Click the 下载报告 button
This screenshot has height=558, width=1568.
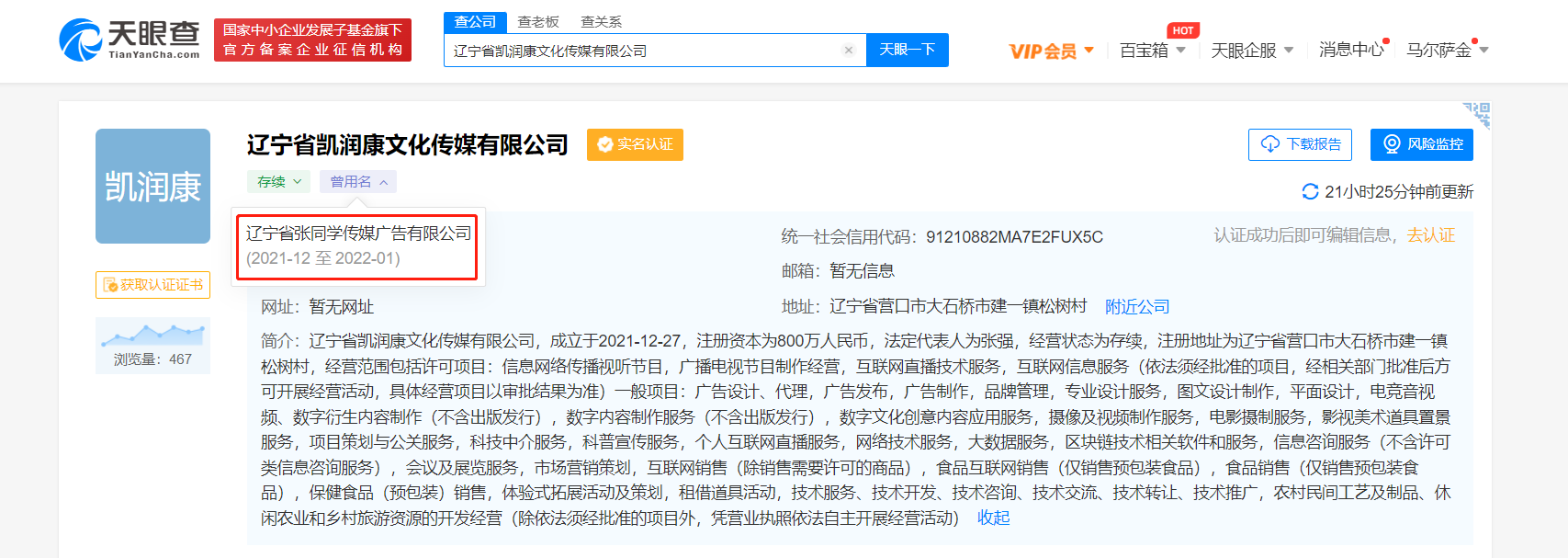click(1300, 144)
